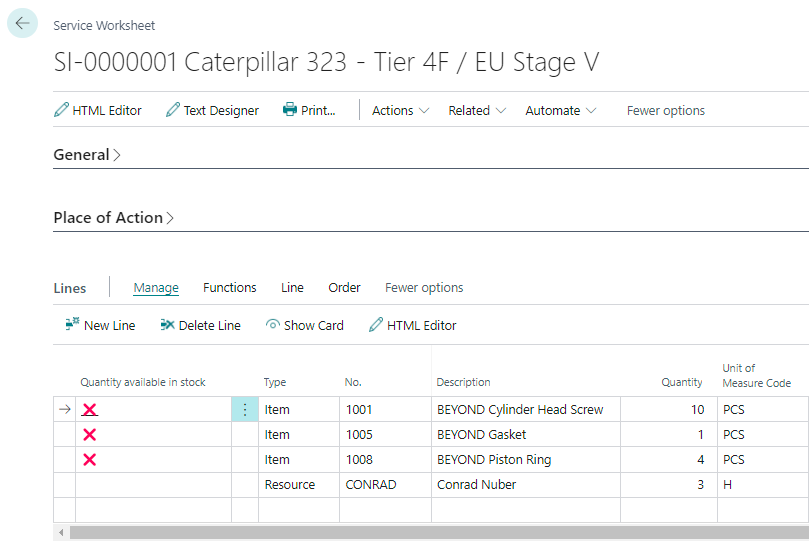
Task: Open the HTML Editor in top toolbar
Action: pos(98,111)
